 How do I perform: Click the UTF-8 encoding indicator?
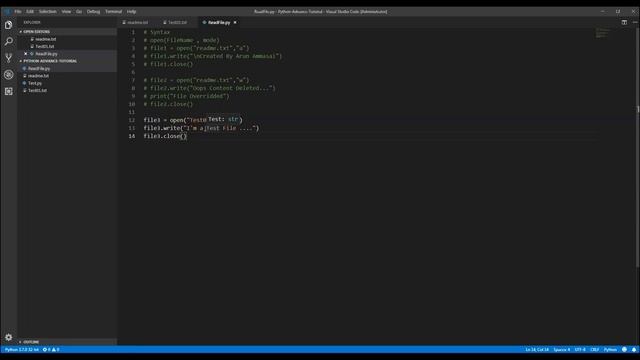580,350
